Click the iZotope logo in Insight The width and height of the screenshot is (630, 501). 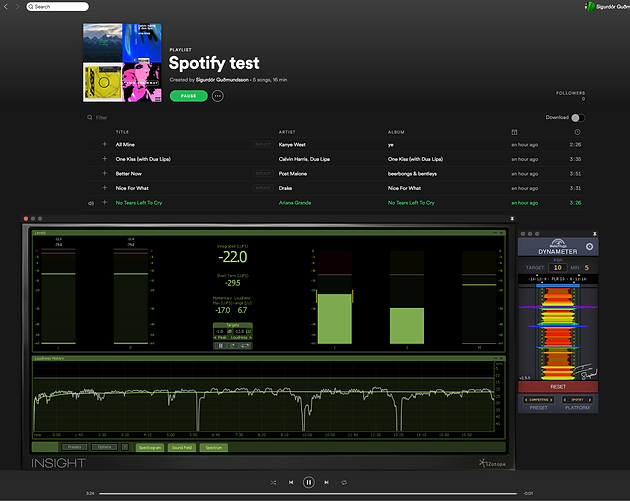pyautogui.click(x=492, y=463)
